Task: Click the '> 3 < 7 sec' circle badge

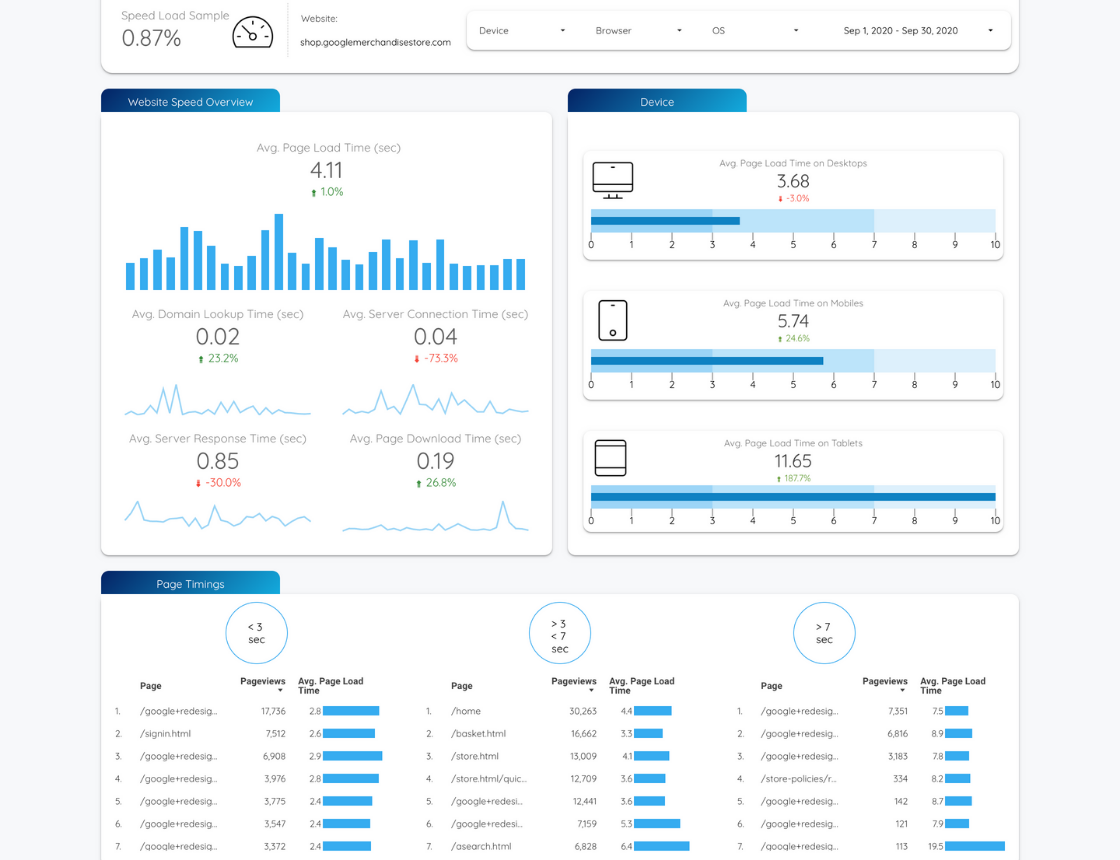Action: [x=559, y=633]
